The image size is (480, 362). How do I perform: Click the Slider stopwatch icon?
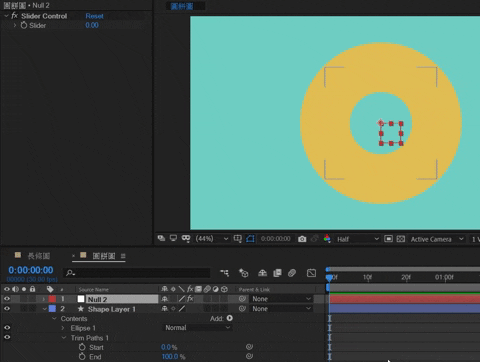coord(24,25)
